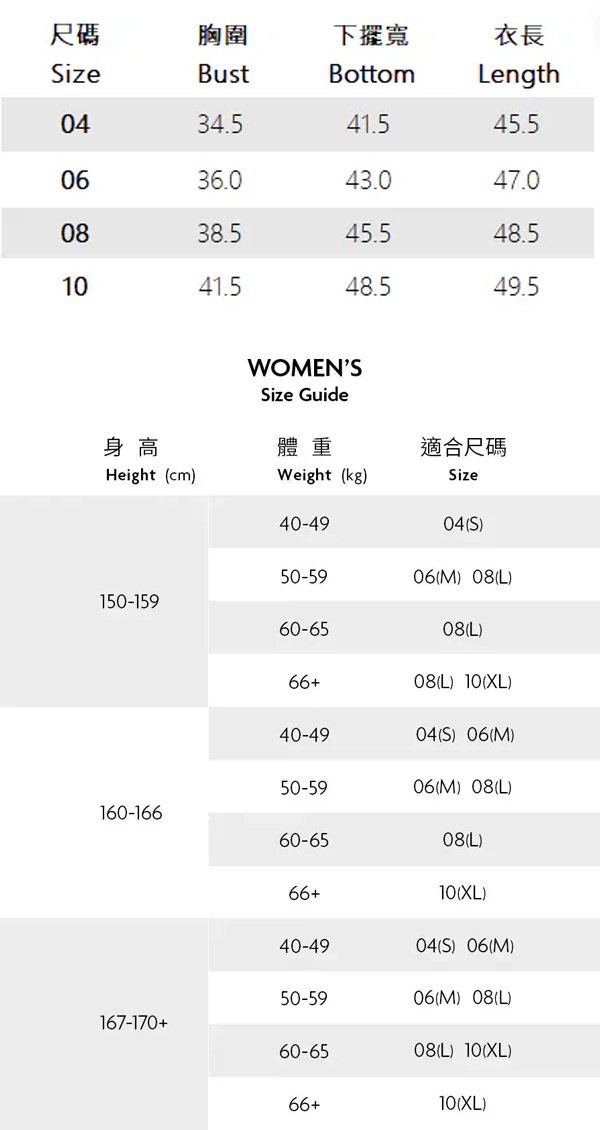Click the 167-170+ height range cell
Image resolution: width=600 pixels, height=1130 pixels.
tap(134, 1024)
